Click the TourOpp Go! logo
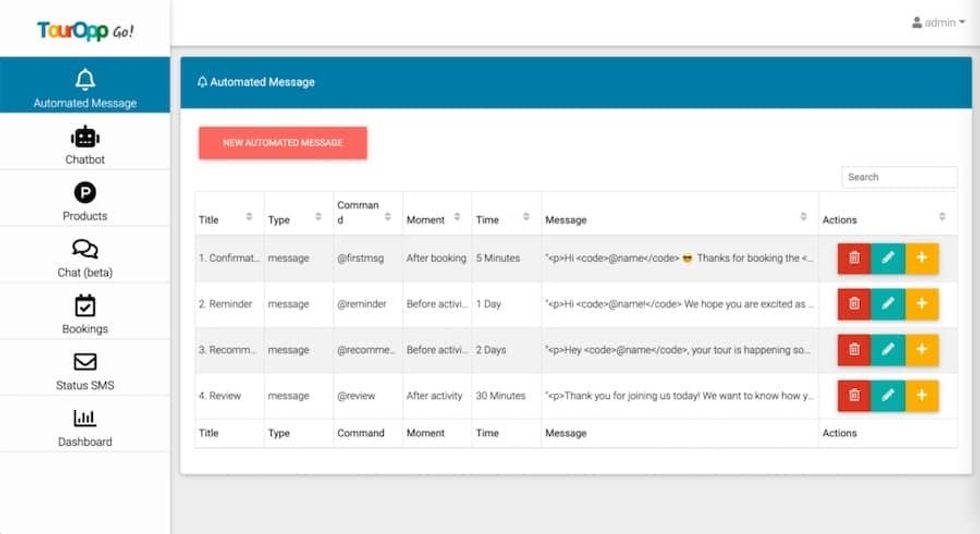 tap(85, 30)
